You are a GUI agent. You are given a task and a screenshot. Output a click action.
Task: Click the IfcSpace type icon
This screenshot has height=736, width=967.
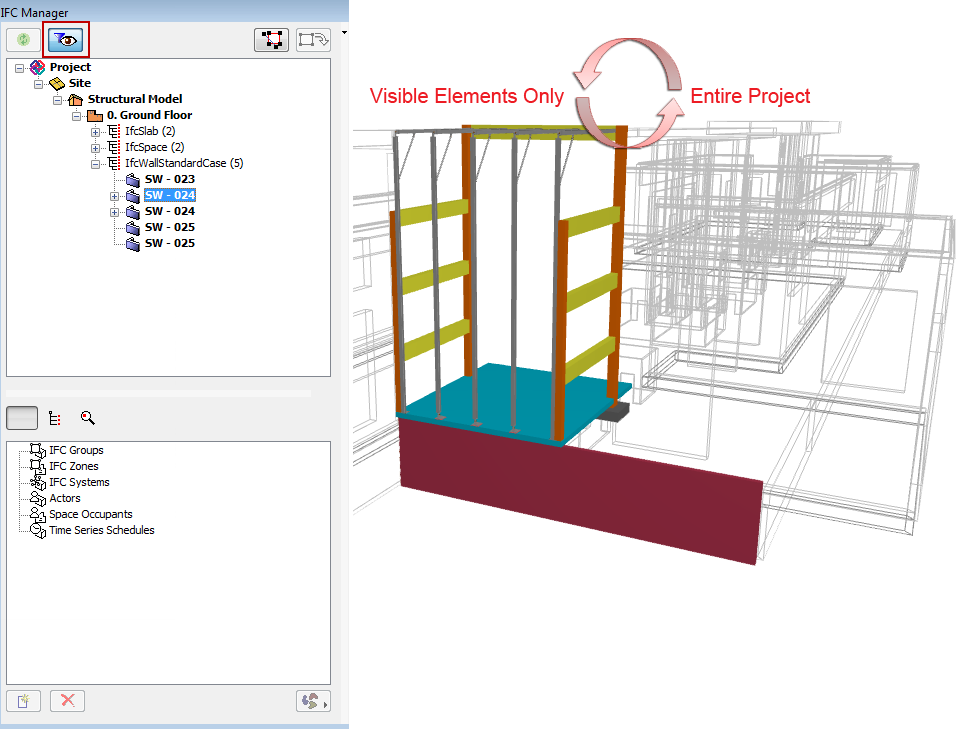114,147
